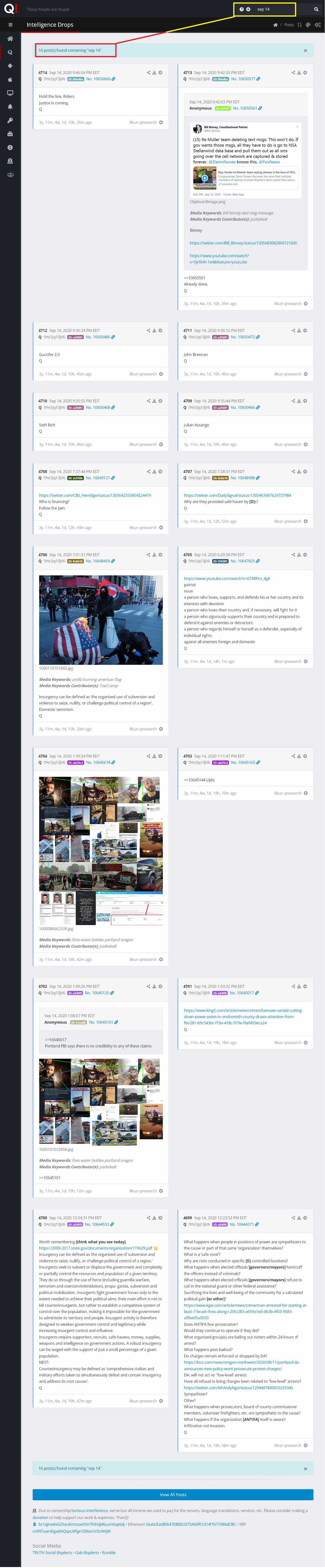Click the monitor icon in sidebar

point(10,93)
